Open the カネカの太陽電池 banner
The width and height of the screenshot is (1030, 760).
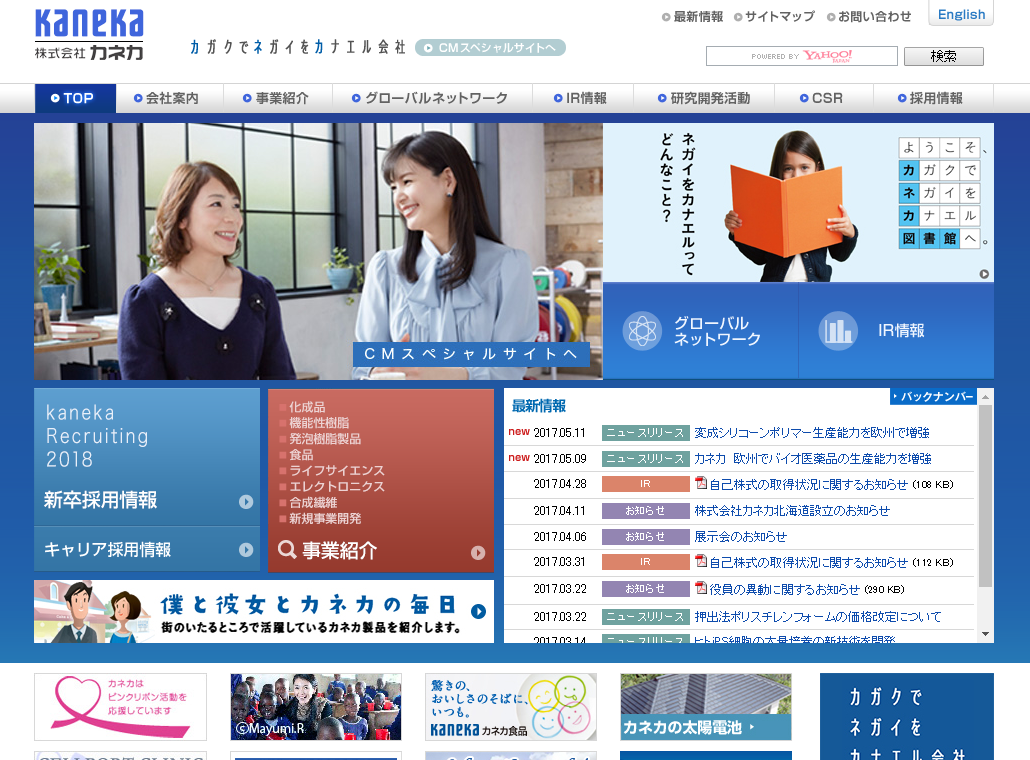click(x=706, y=707)
